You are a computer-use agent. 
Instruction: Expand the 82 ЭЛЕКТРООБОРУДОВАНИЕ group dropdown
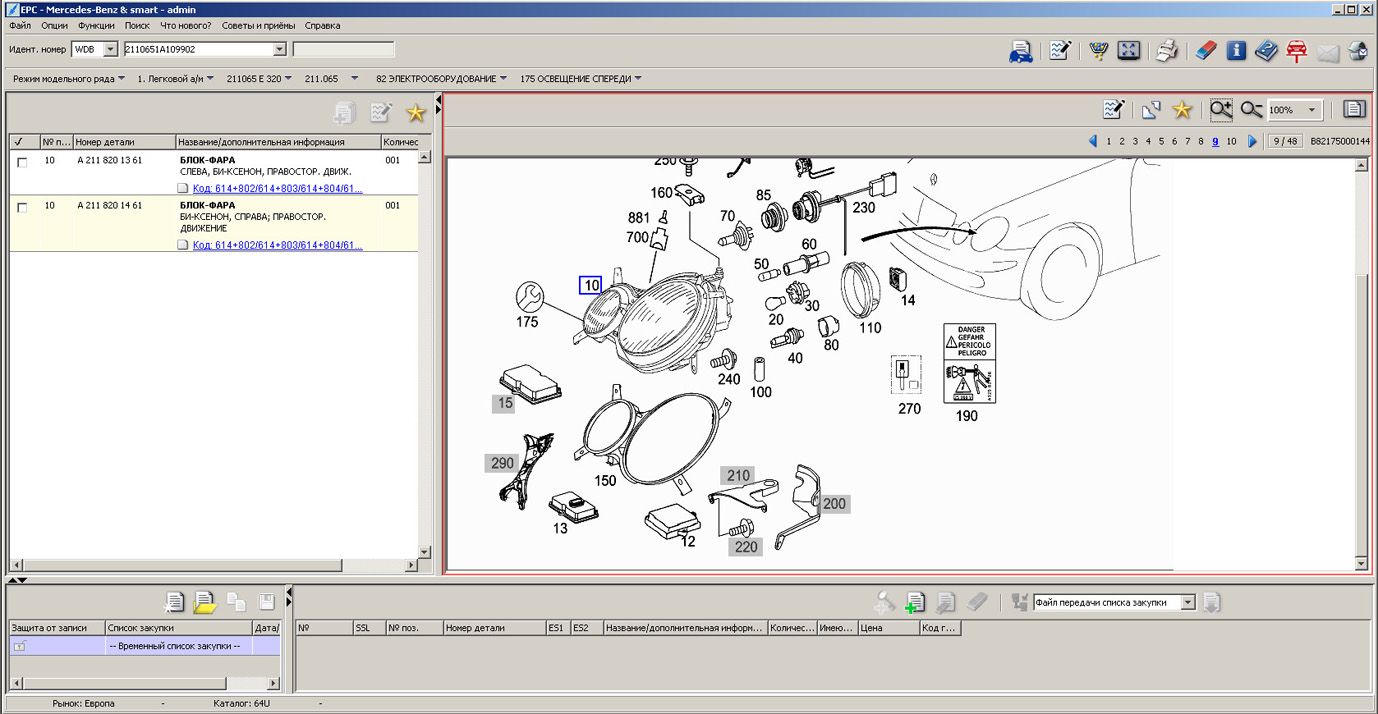503,79
